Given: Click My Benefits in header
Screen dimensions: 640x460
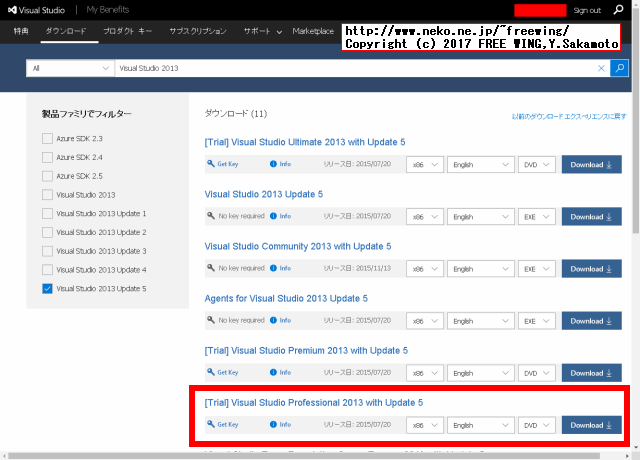Looking at the screenshot, I should coord(108,10).
